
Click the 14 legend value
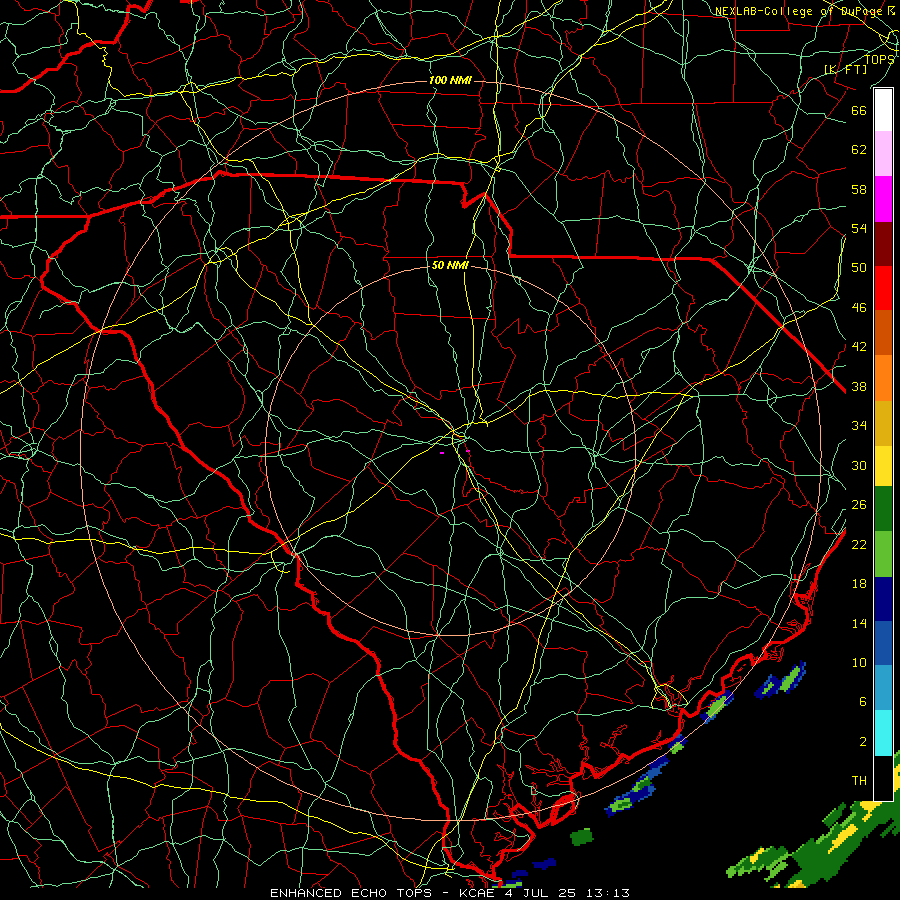859,623
